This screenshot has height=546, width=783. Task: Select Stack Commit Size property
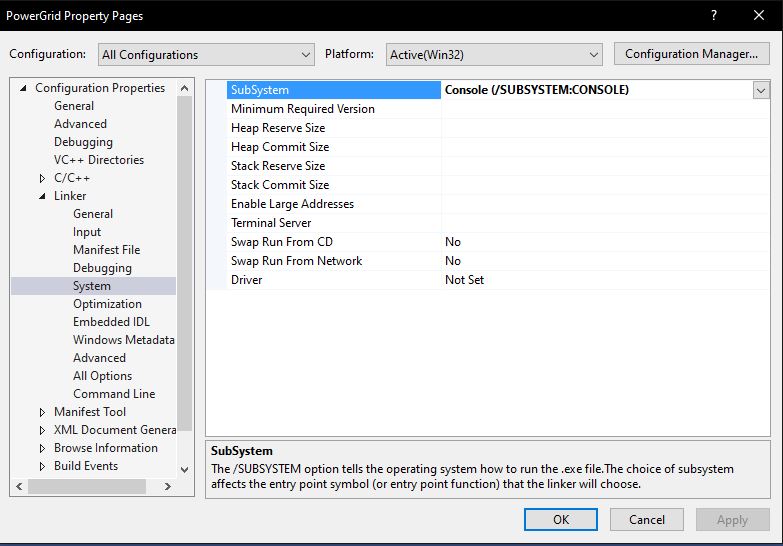tap(334, 185)
